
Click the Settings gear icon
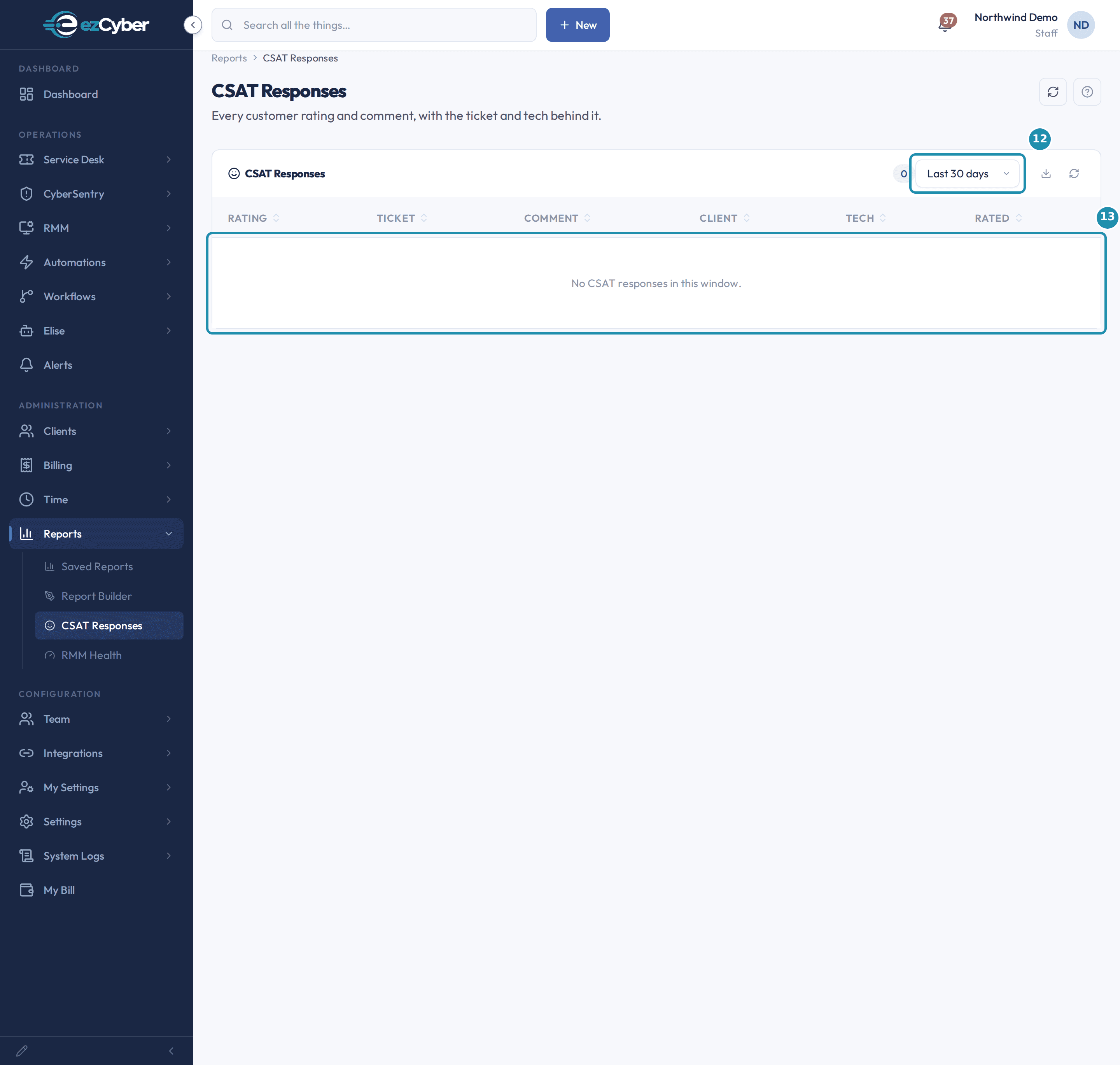pyautogui.click(x=26, y=822)
